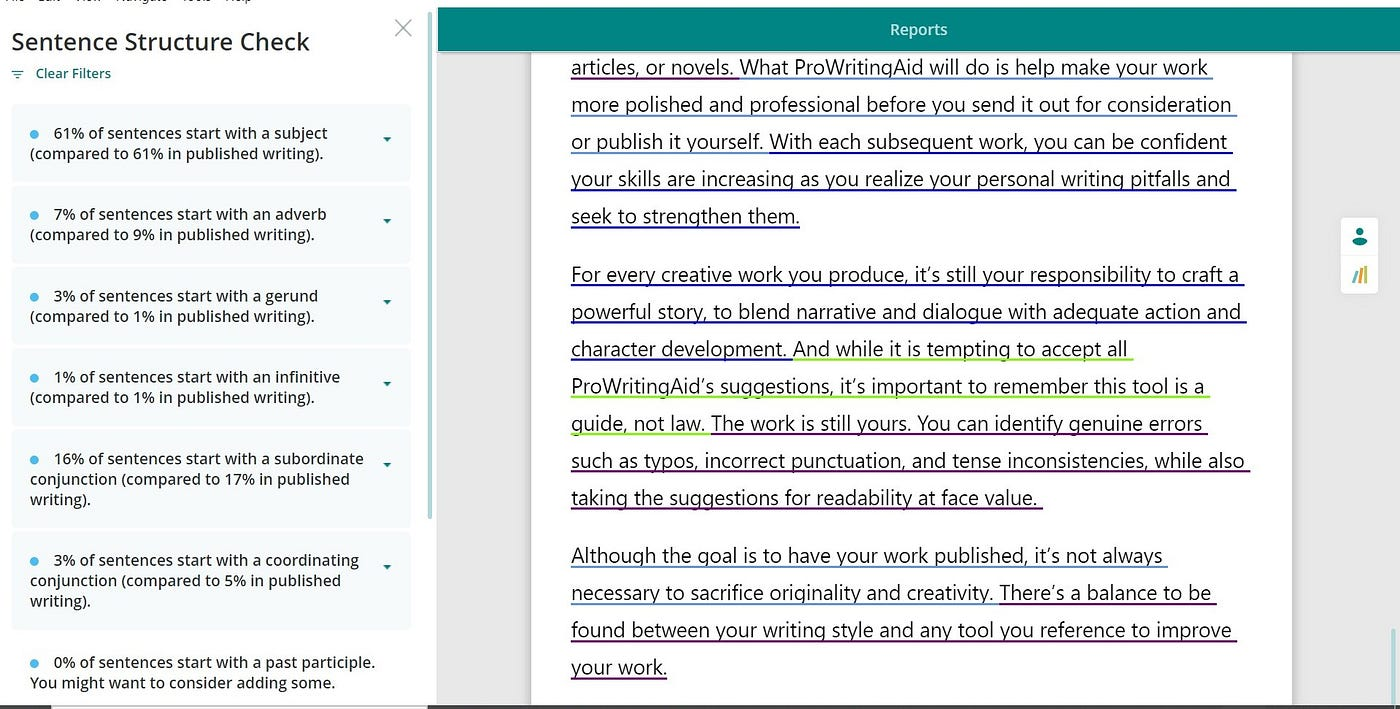The height and width of the screenshot is (709, 1400).
Task: Click text 'You can identify genuine errors'
Action: coord(1060,424)
